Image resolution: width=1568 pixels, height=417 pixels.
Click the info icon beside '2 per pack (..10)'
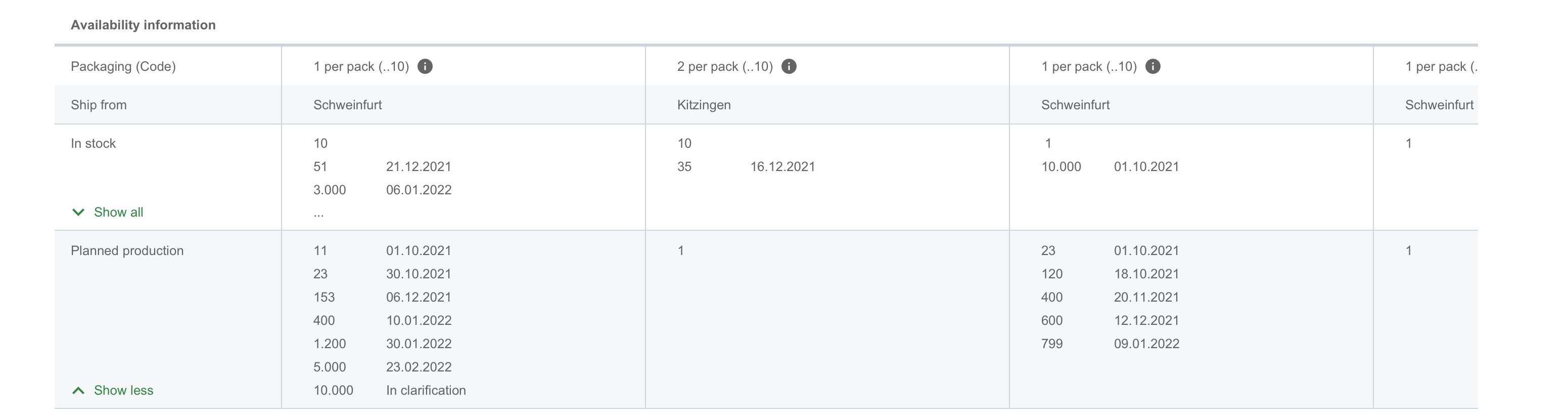click(790, 66)
